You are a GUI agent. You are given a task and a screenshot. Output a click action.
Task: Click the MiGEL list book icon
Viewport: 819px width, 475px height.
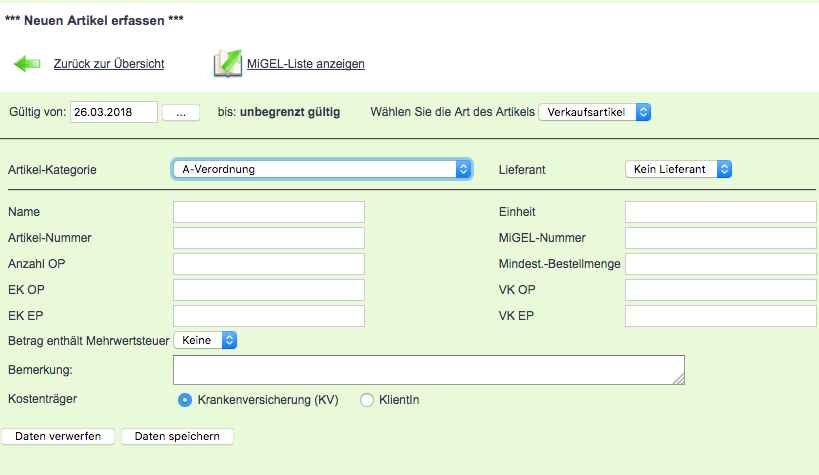pyautogui.click(x=227, y=64)
